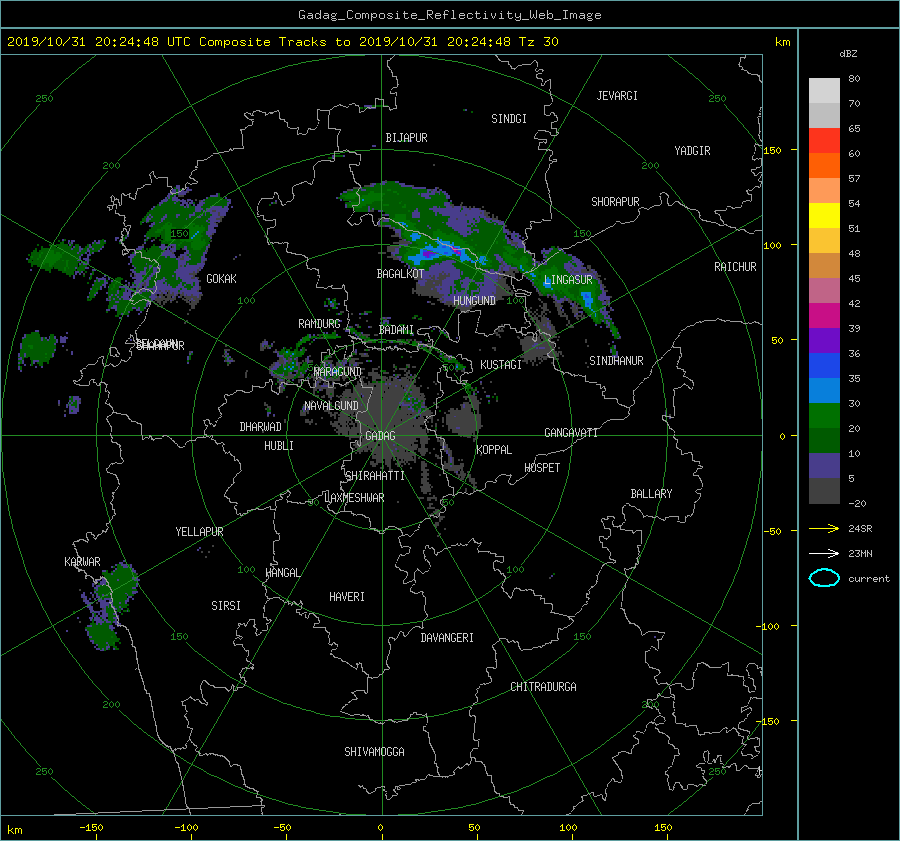Click the SINDHANUR city label
Image resolution: width=900 pixels, height=841 pixels.
pyautogui.click(x=616, y=361)
